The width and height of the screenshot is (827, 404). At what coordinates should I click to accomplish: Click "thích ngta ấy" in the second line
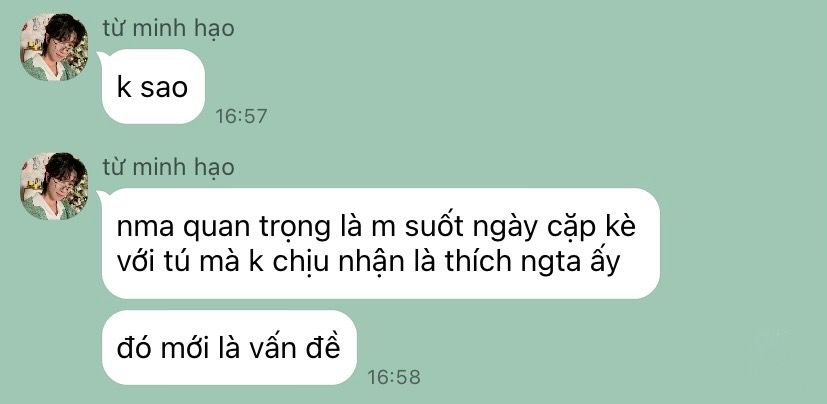coord(532,262)
